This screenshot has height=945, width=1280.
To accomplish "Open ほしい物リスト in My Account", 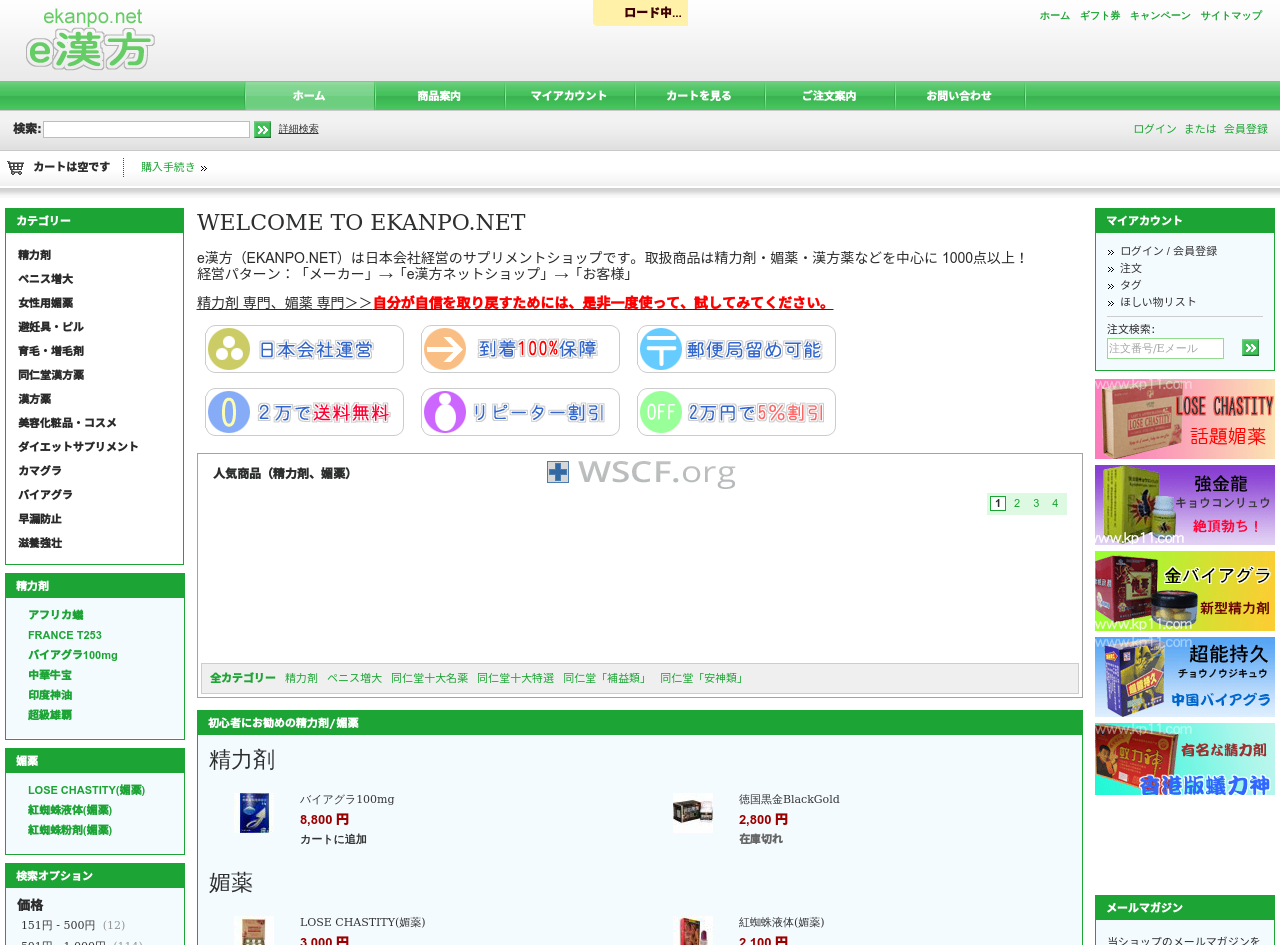I will [1158, 302].
